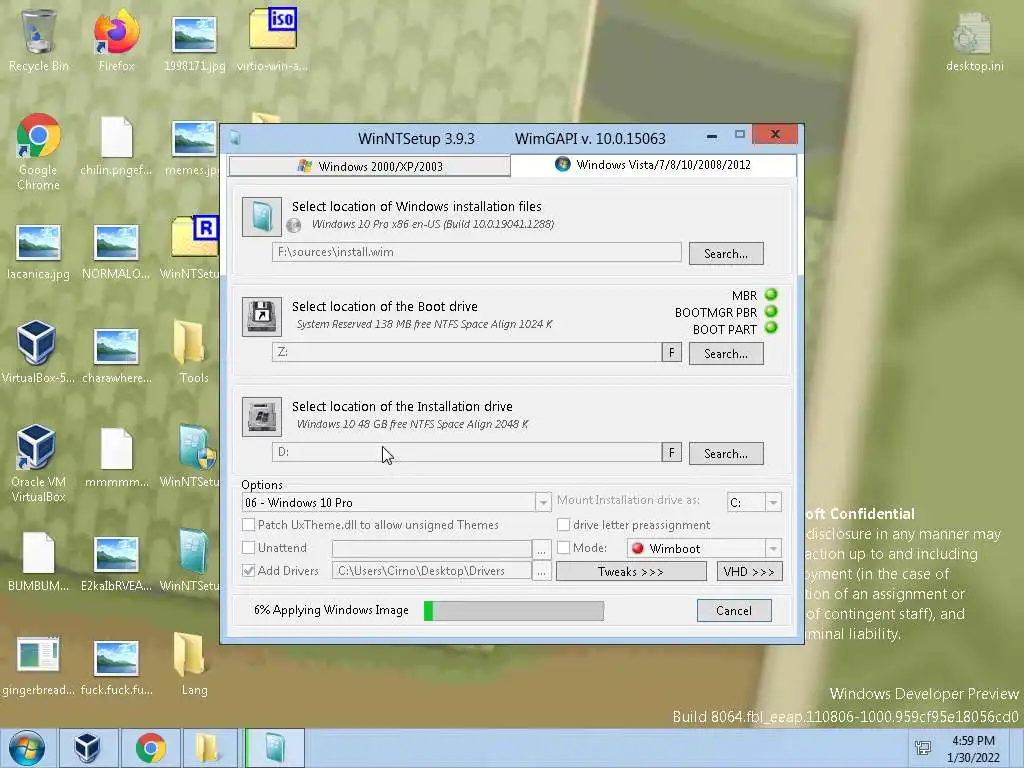1024x768 pixels.
Task: Open File Explorer from the taskbar
Action: (208, 748)
